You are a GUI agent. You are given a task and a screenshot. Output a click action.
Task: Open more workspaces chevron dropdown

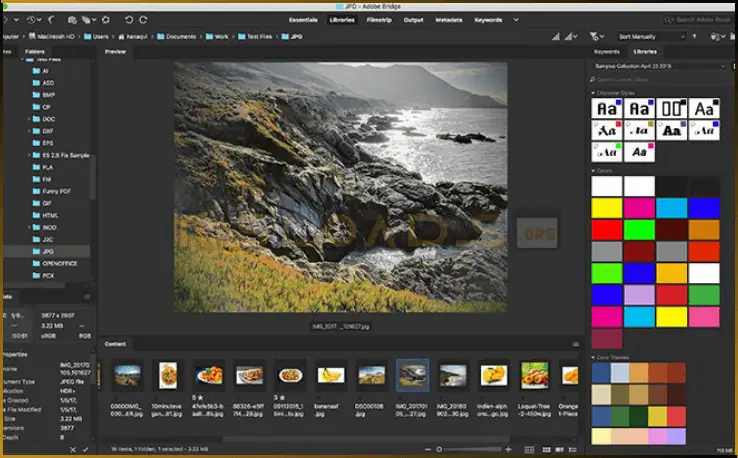coord(516,20)
